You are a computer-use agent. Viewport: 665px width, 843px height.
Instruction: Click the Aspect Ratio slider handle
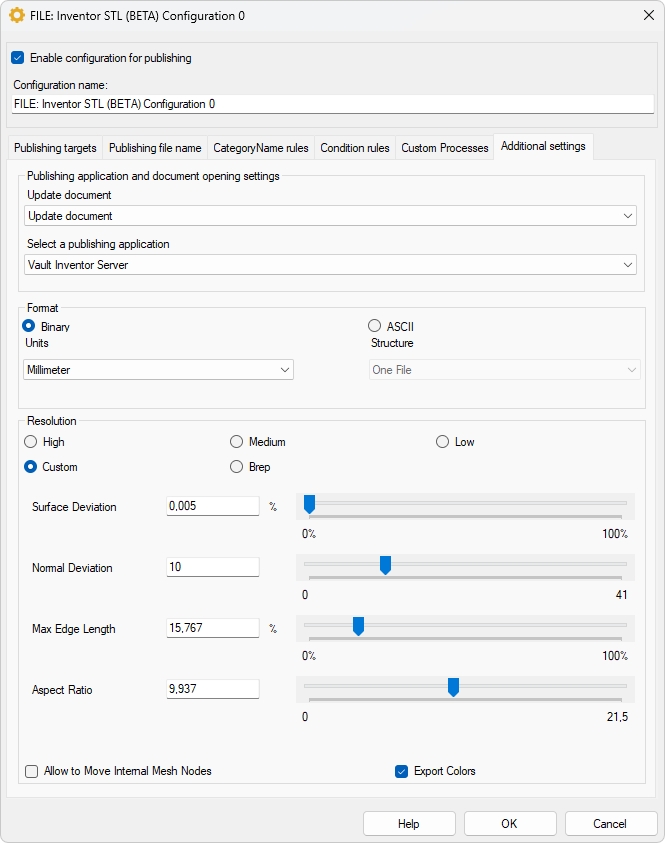pos(453,687)
